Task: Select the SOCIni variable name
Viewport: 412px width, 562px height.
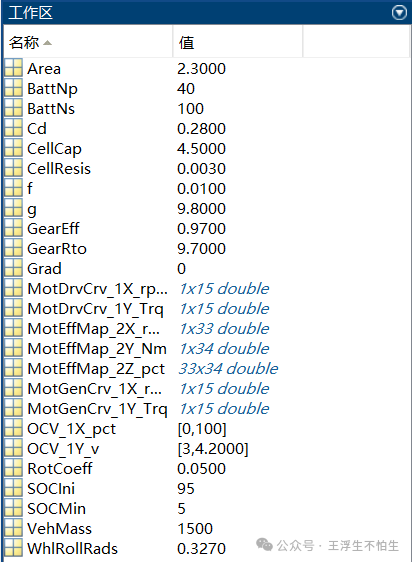Action: click(51, 489)
